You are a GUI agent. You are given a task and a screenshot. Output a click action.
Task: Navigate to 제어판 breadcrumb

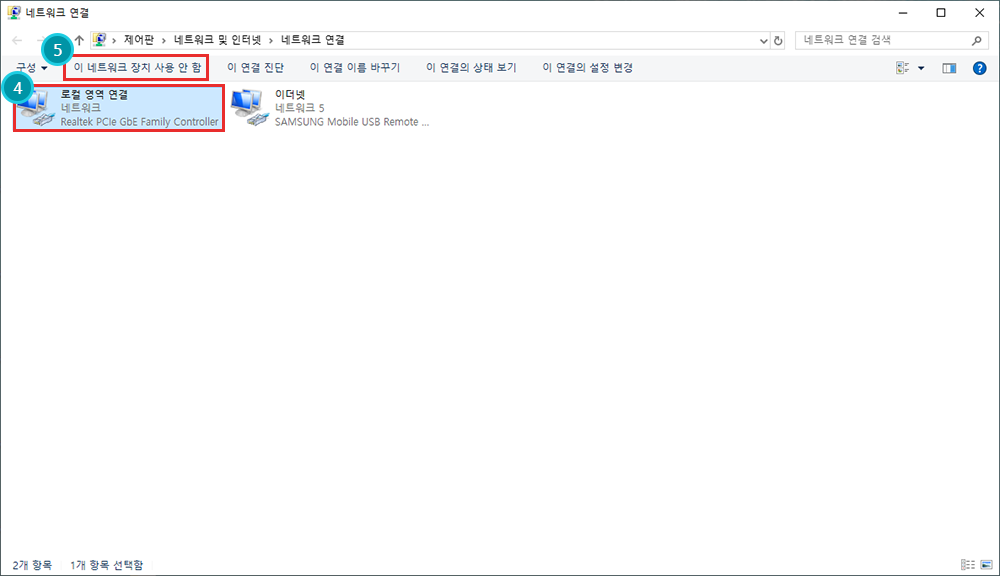coord(139,40)
